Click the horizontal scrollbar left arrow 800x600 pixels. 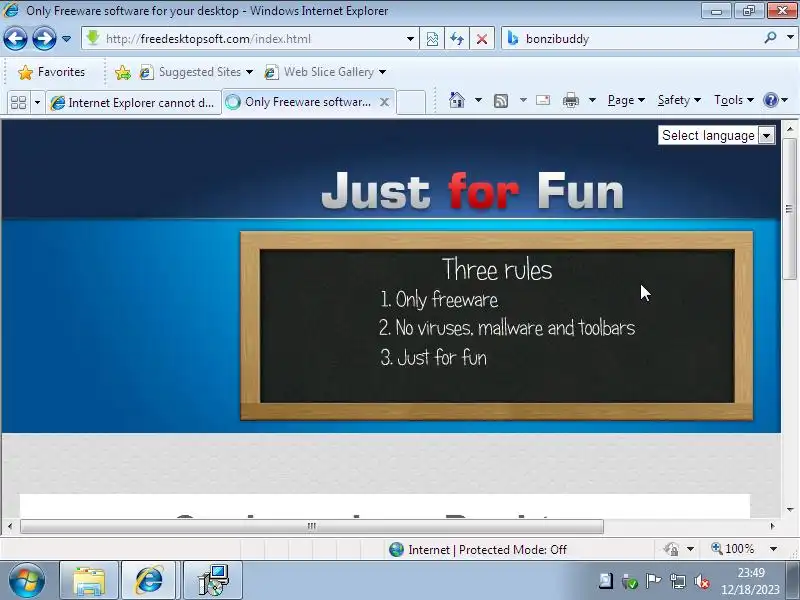[x=10, y=526]
